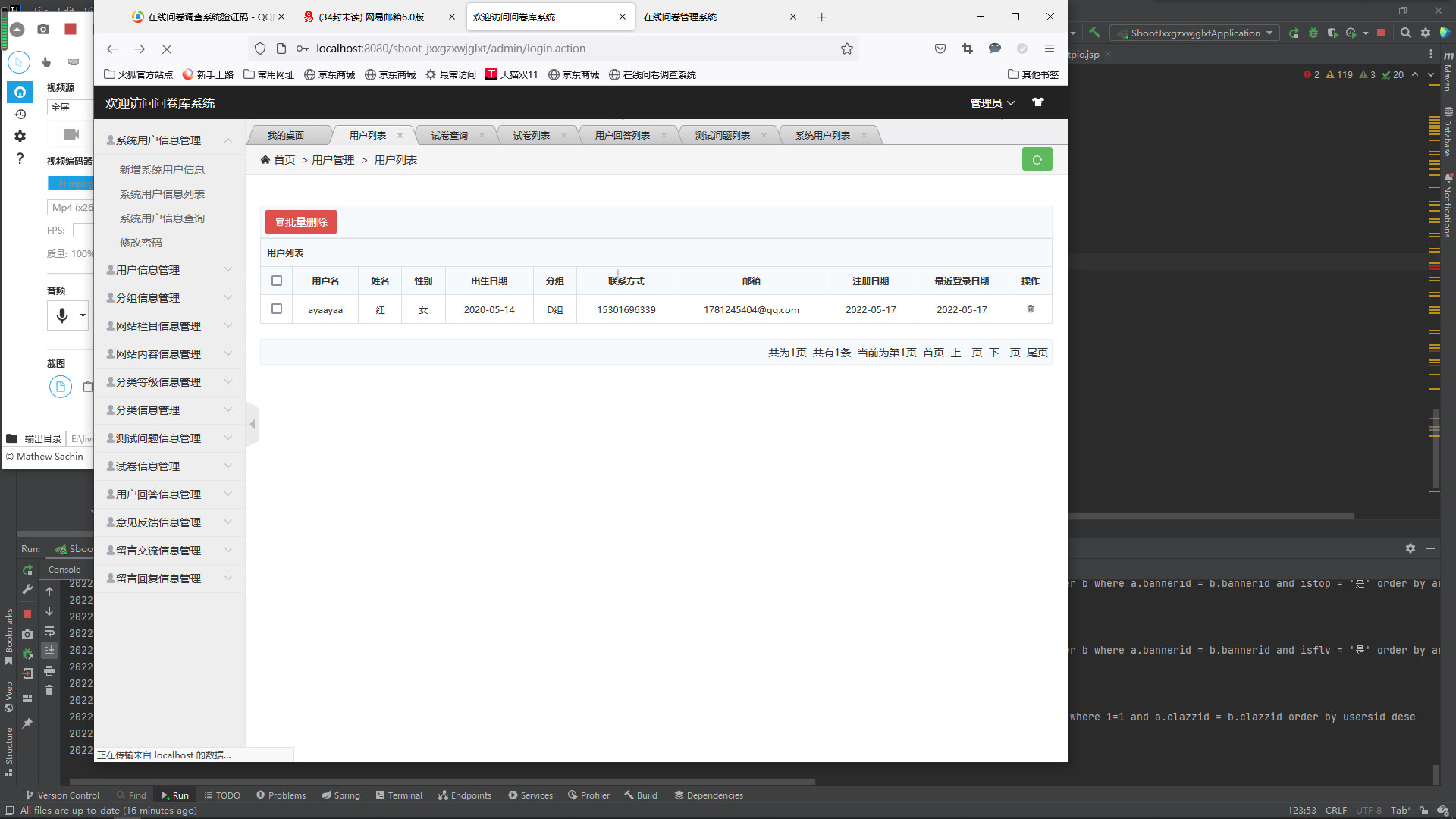
Task: Click the green refresh icon button
Action: [x=1037, y=160]
